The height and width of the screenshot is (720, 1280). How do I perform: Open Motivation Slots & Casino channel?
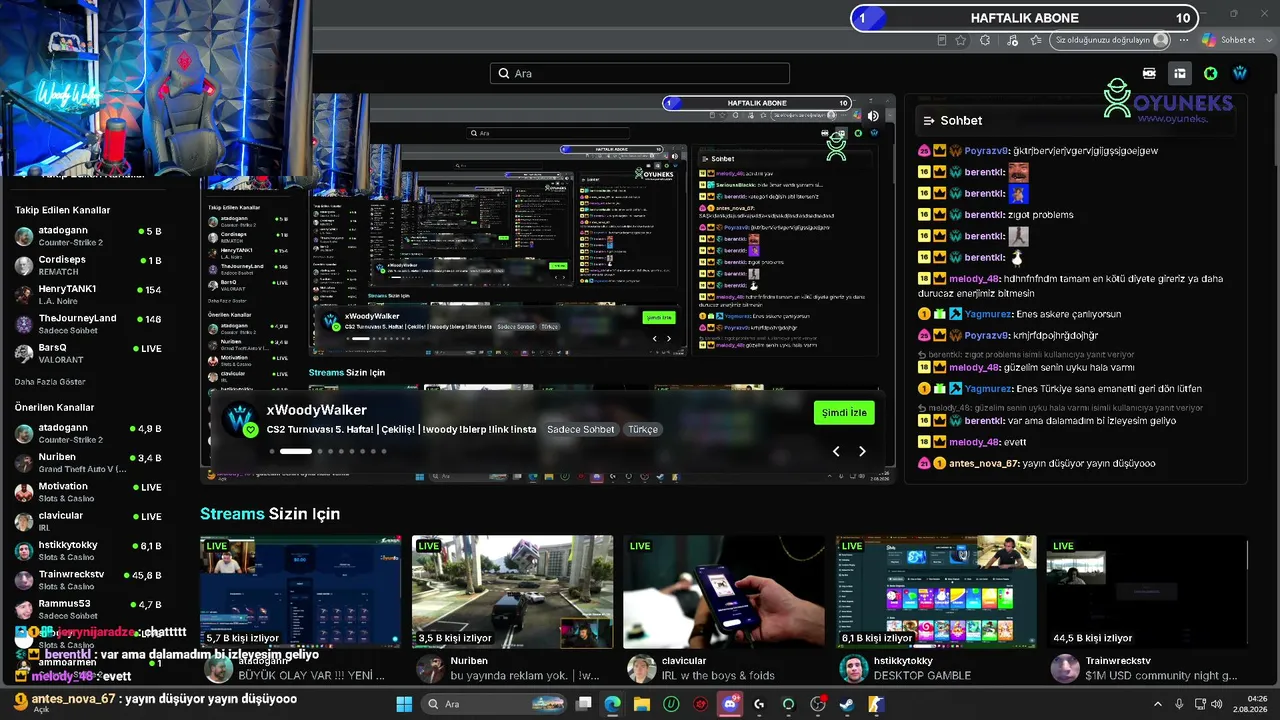pyautogui.click(x=88, y=491)
